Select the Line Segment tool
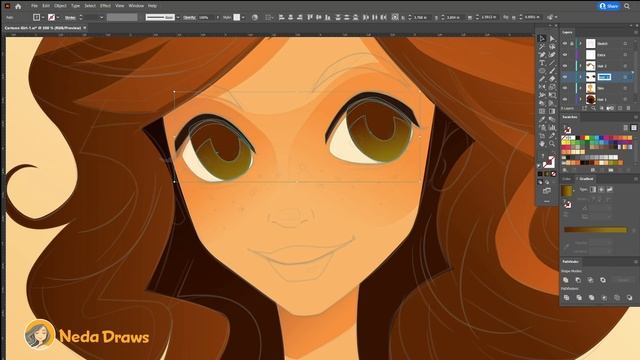This screenshot has height=360, width=640. point(552,63)
